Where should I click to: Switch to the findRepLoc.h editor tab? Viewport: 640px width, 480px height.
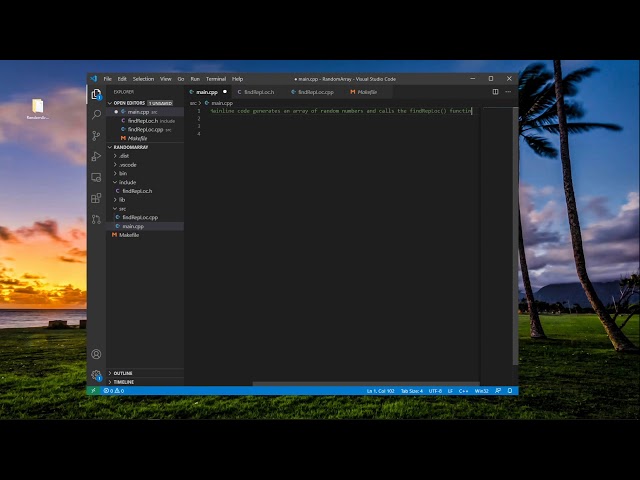click(x=257, y=92)
